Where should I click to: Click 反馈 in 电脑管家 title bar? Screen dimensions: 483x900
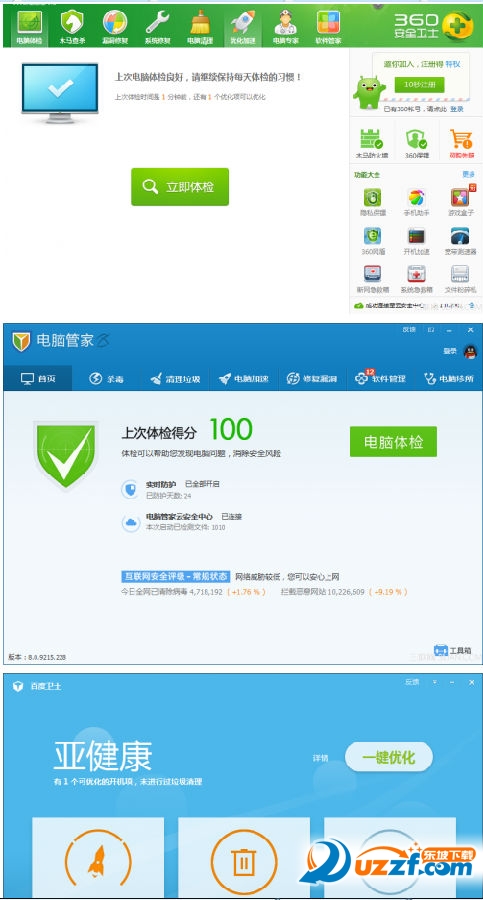point(409,329)
